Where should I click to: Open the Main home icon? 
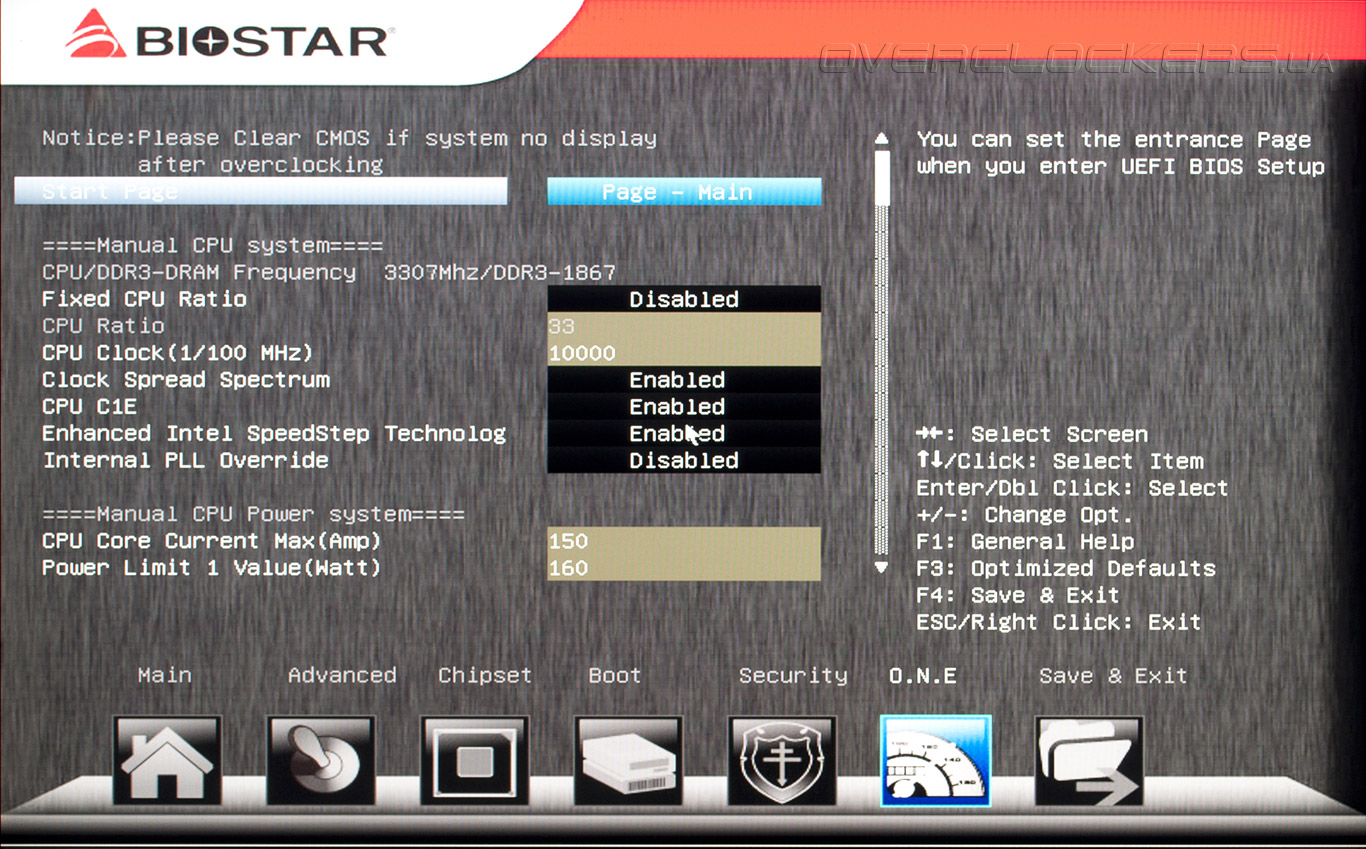coord(167,761)
